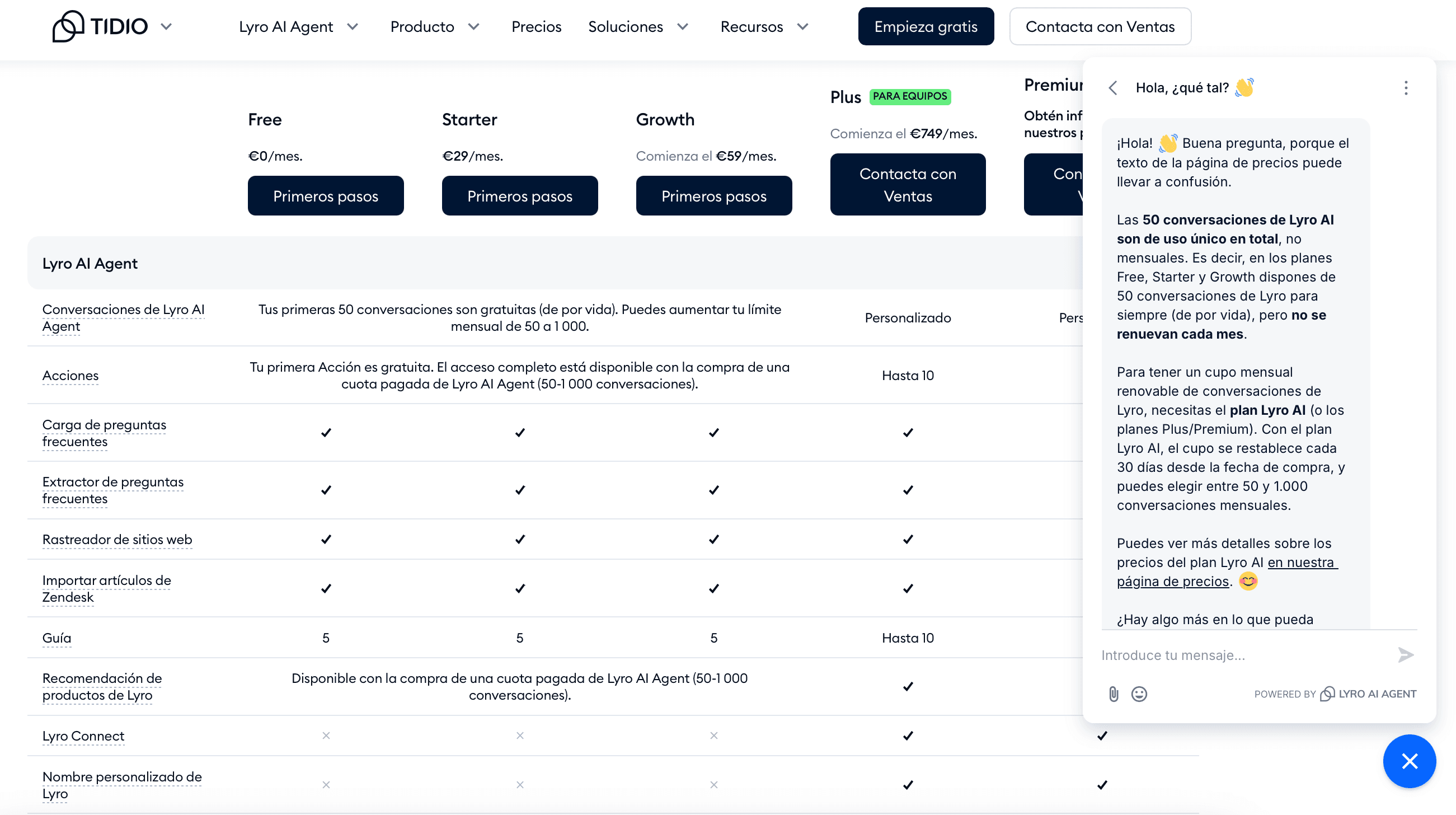Go back in the chat widget
The image size is (1456, 815).
point(1113,88)
